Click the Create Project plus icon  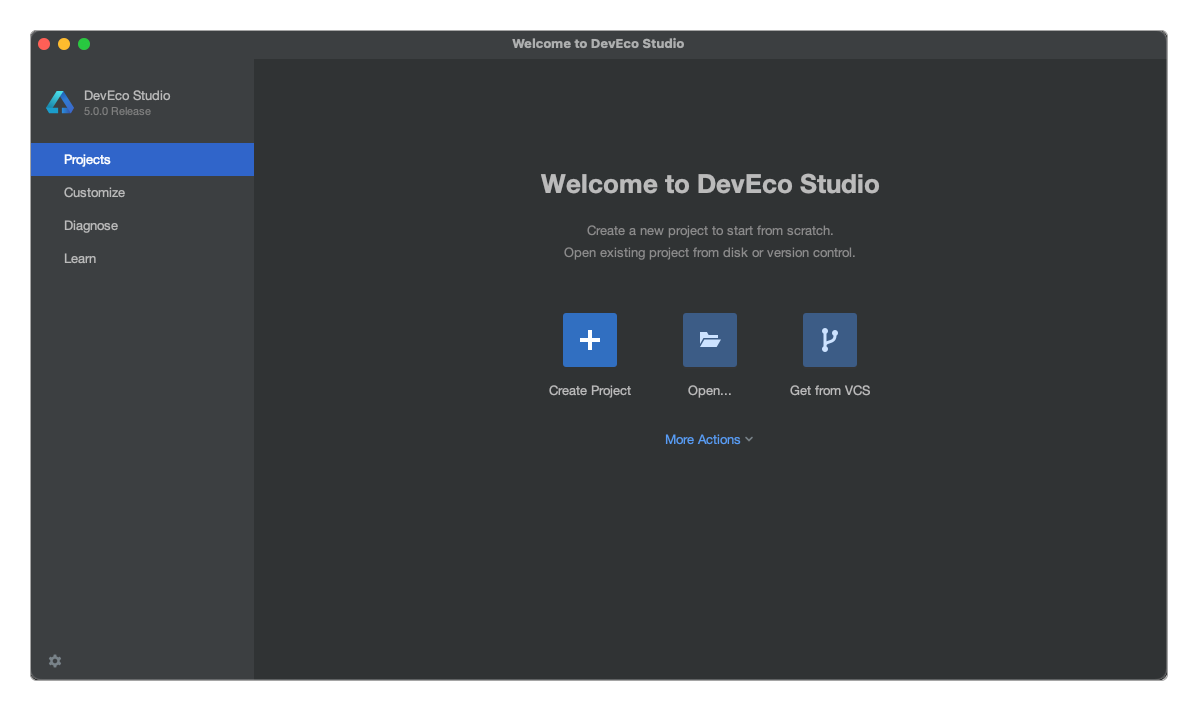589,340
